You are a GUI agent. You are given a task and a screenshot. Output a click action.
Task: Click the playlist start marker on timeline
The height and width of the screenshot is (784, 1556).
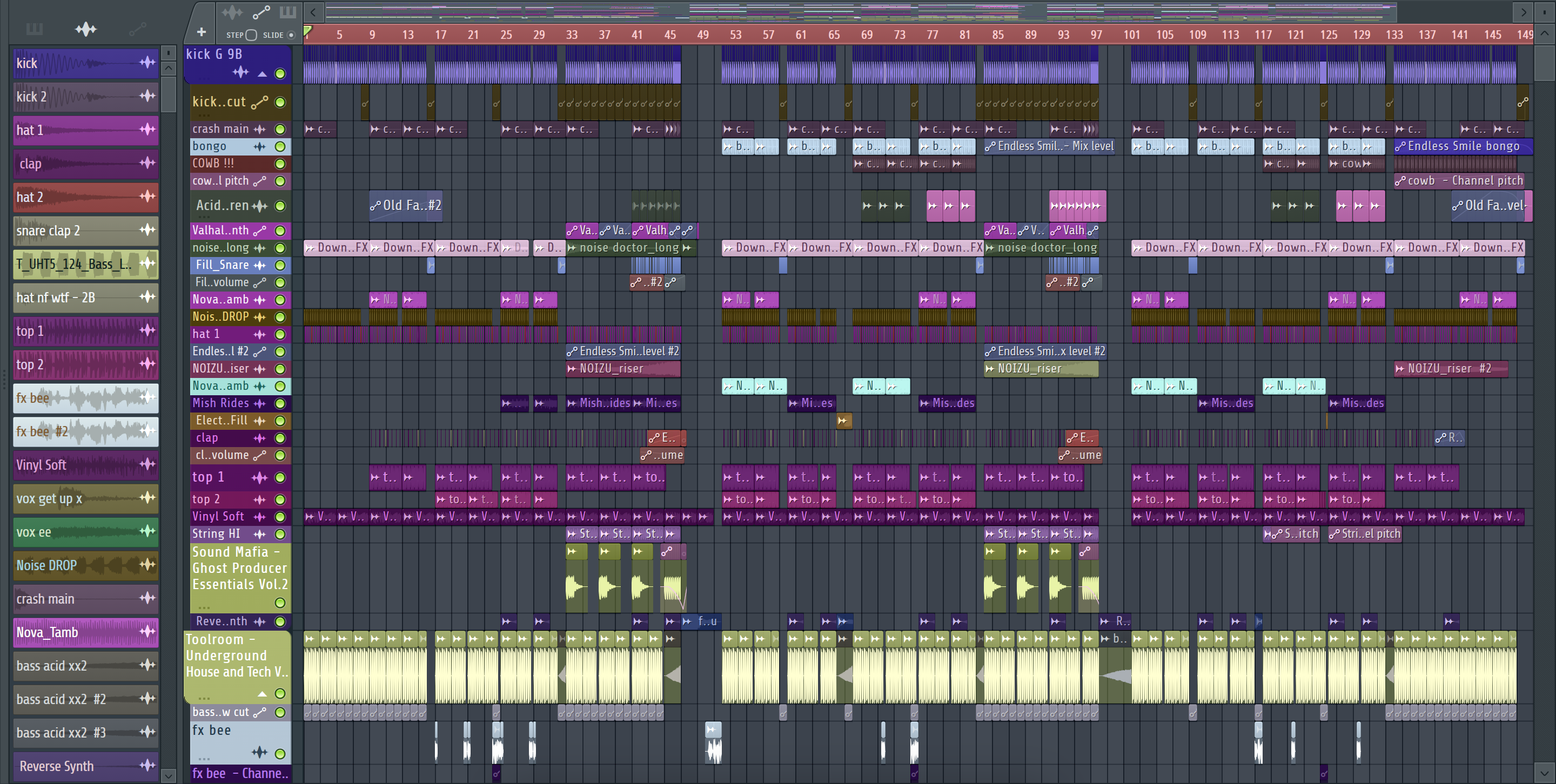(x=307, y=31)
